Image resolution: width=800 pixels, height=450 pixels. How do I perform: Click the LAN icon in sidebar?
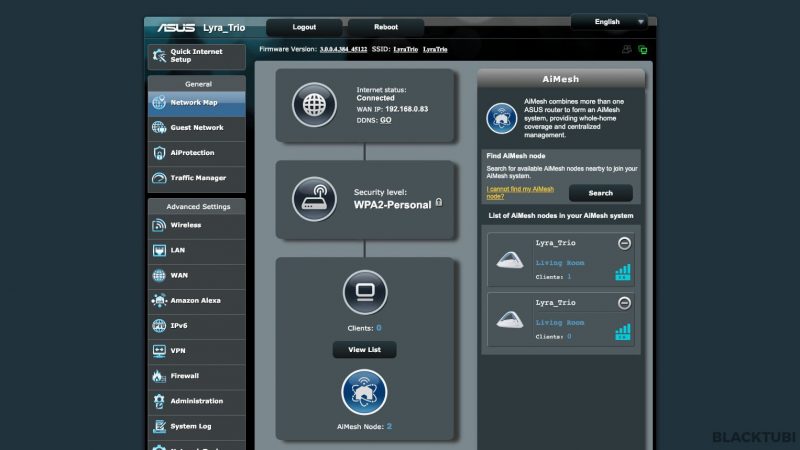pyautogui.click(x=159, y=250)
